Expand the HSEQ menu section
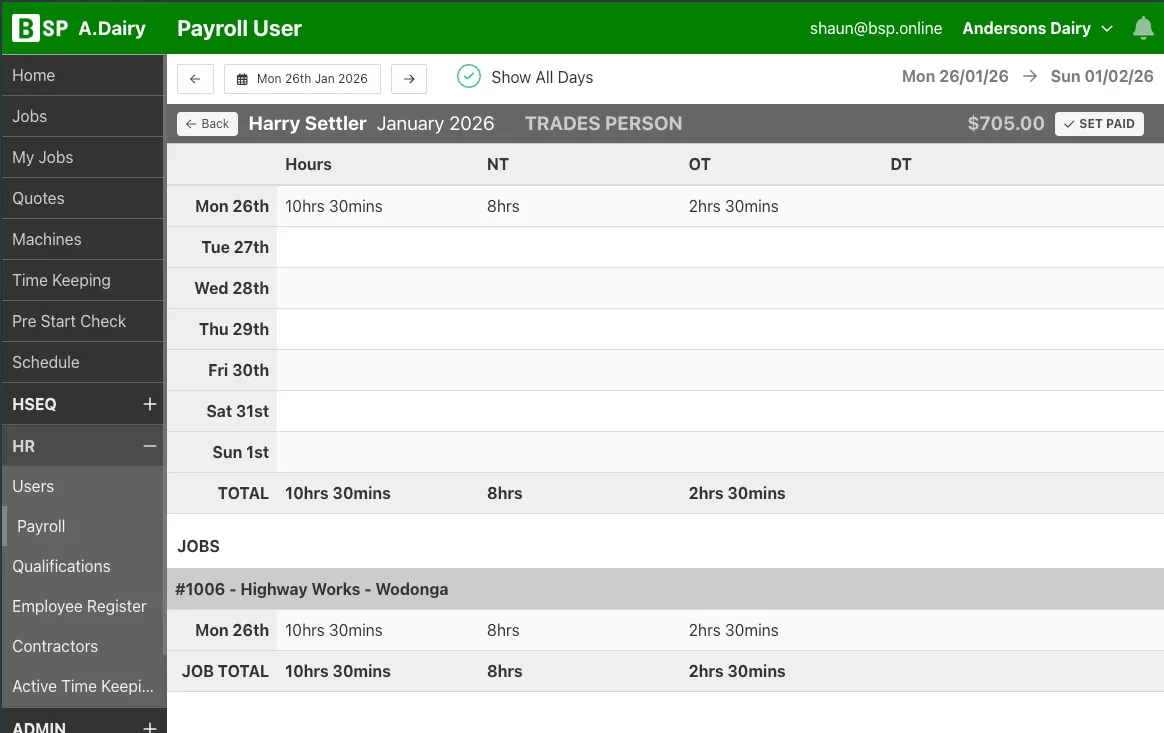 pos(149,404)
